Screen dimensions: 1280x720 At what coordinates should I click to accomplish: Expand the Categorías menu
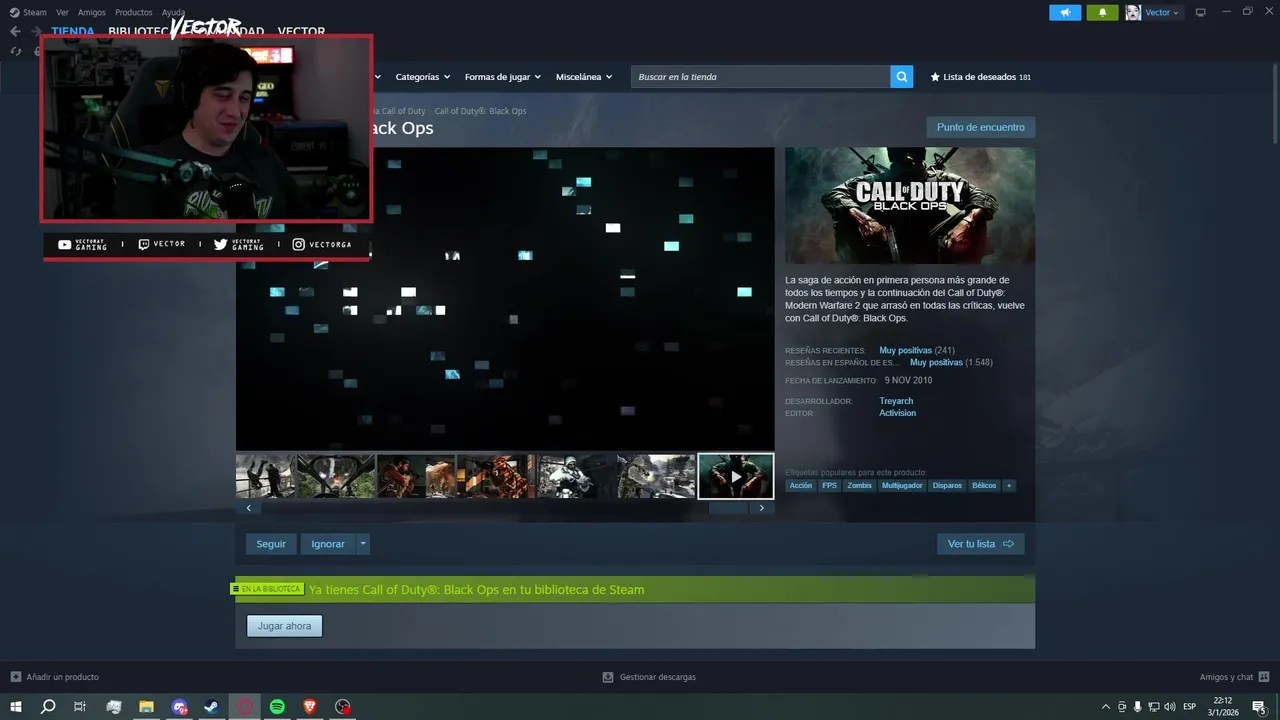pyautogui.click(x=422, y=77)
